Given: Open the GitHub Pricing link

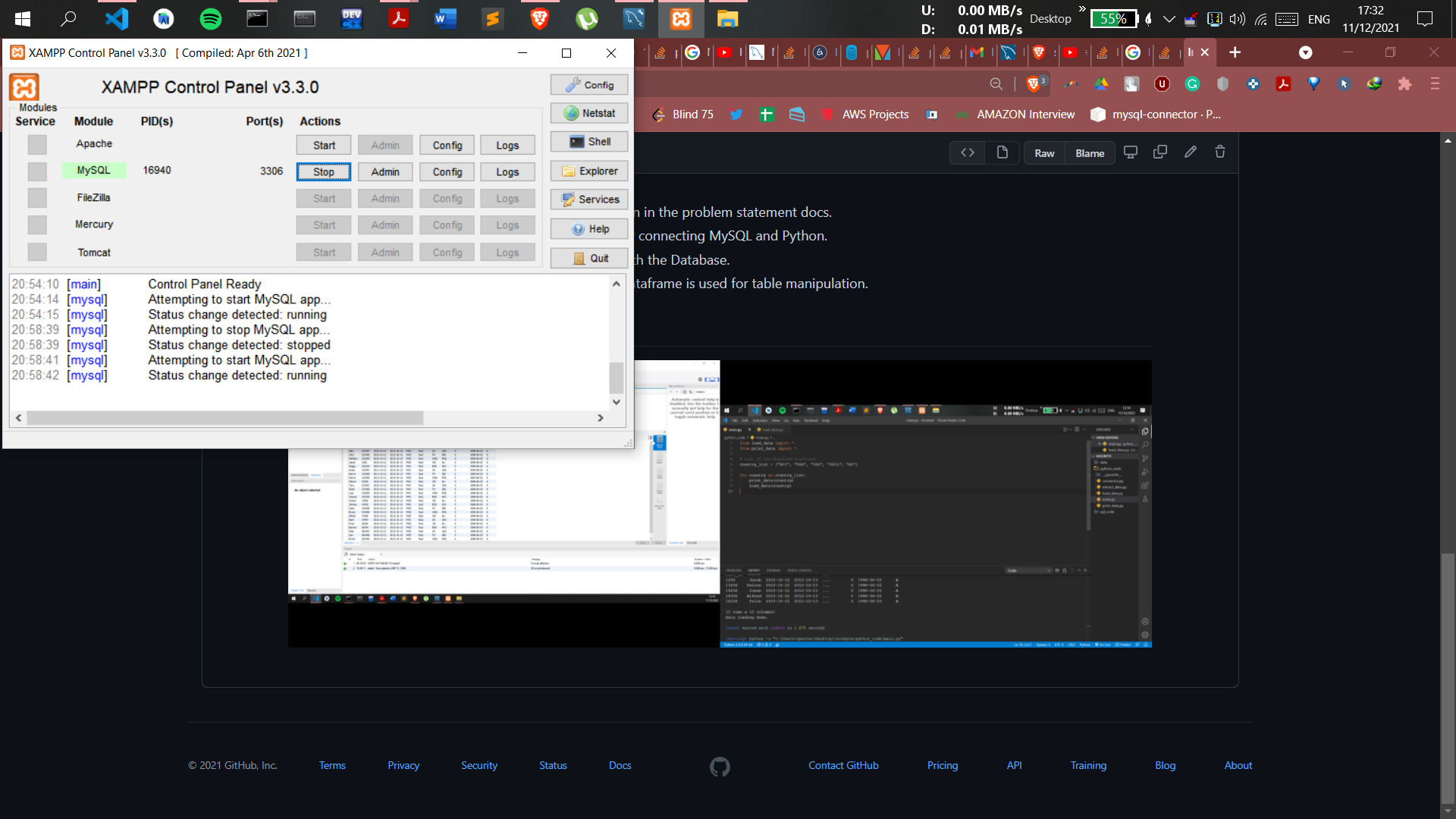Looking at the screenshot, I should click(942, 765).
